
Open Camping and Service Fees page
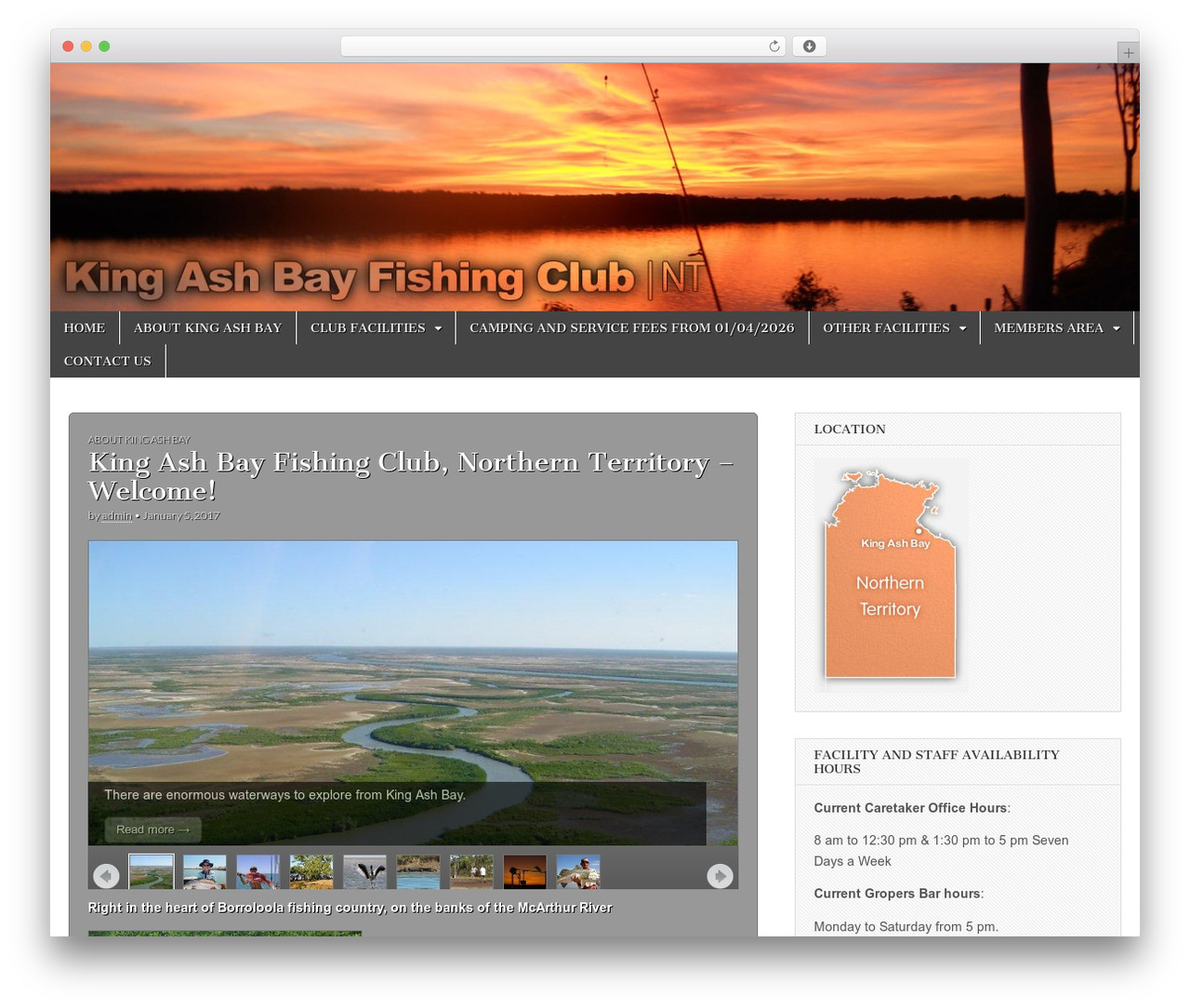(x=632, y=327)
